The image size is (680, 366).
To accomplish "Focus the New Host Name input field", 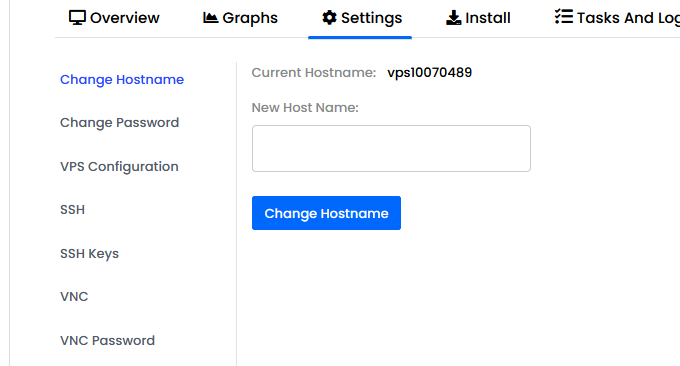I will tap(391, 148).
